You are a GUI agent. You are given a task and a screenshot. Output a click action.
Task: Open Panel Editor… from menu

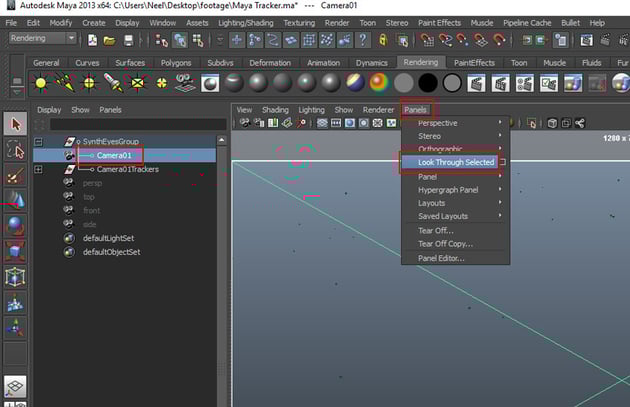441,258
